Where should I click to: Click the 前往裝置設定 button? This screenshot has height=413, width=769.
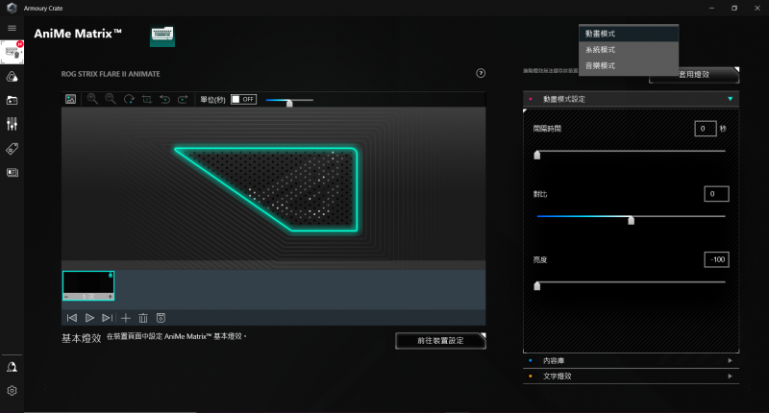click(440, 340)
